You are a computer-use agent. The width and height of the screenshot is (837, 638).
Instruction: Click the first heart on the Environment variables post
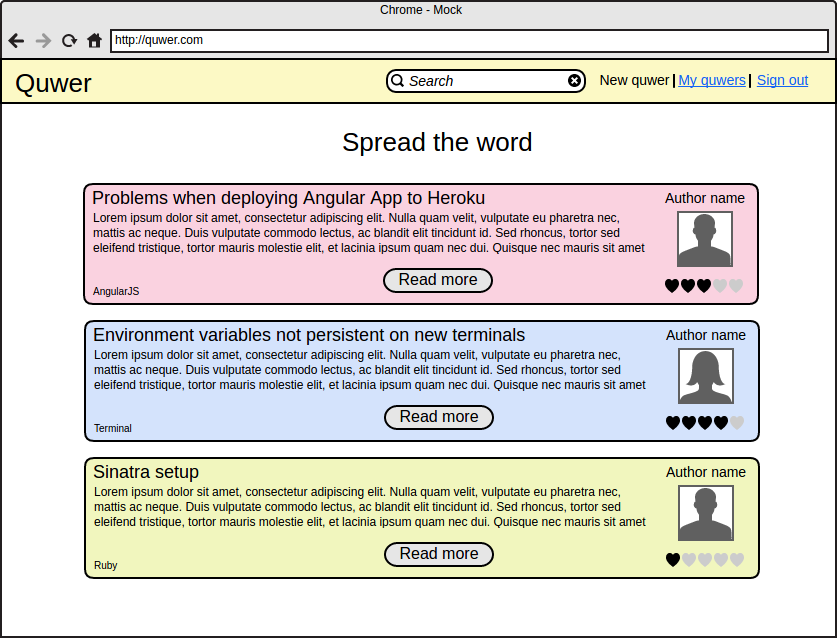point(673,423)
